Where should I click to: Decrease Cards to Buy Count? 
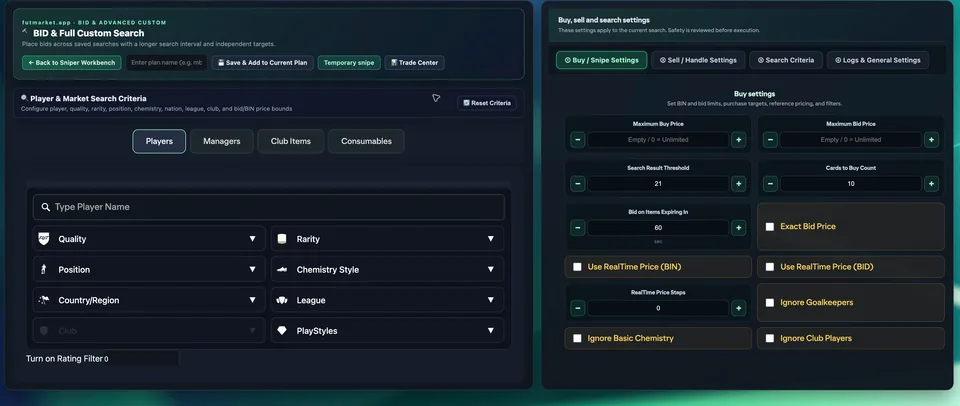pos(770,184)
